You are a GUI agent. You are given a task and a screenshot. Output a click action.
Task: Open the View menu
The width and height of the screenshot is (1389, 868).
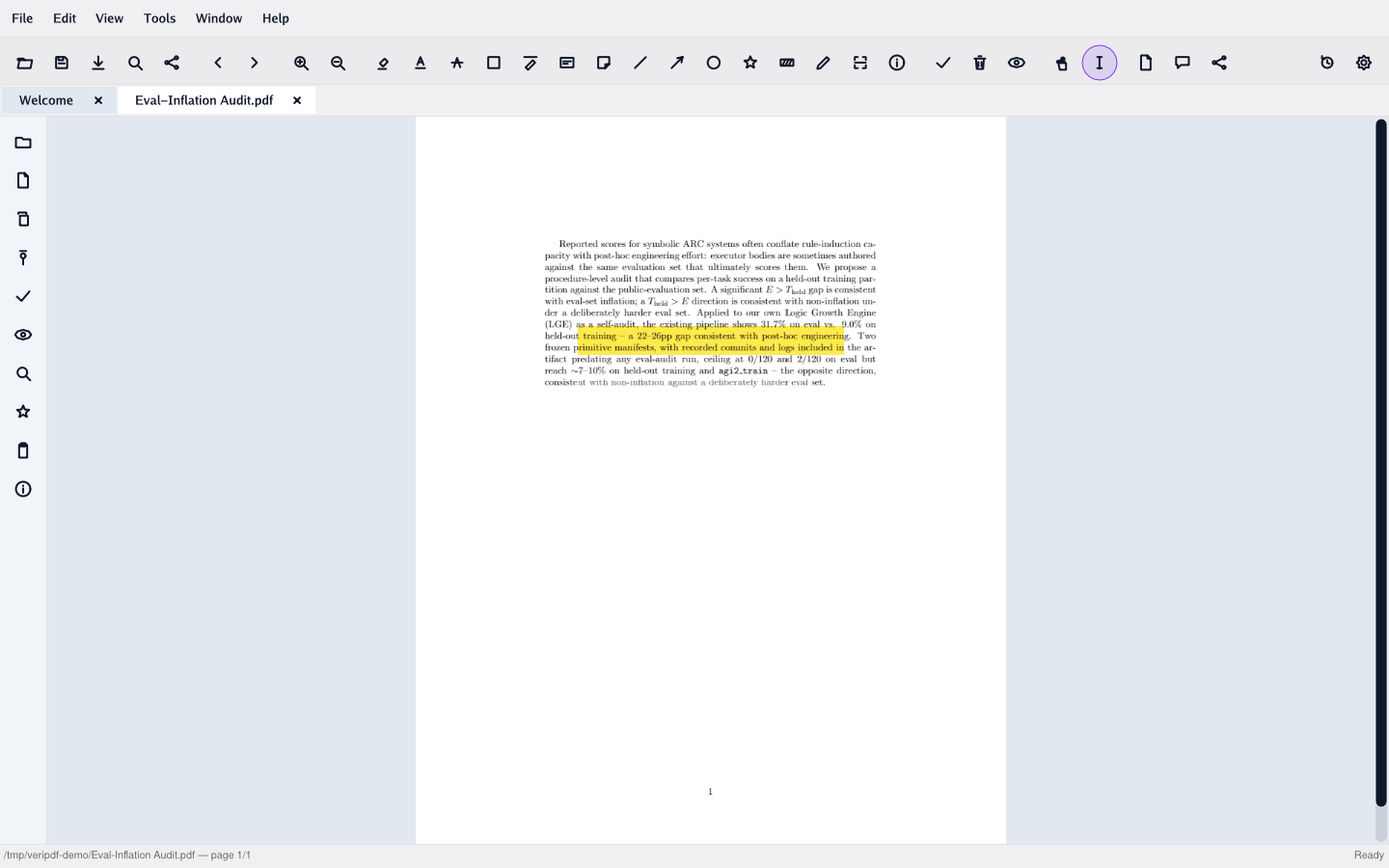coord(109,18)
